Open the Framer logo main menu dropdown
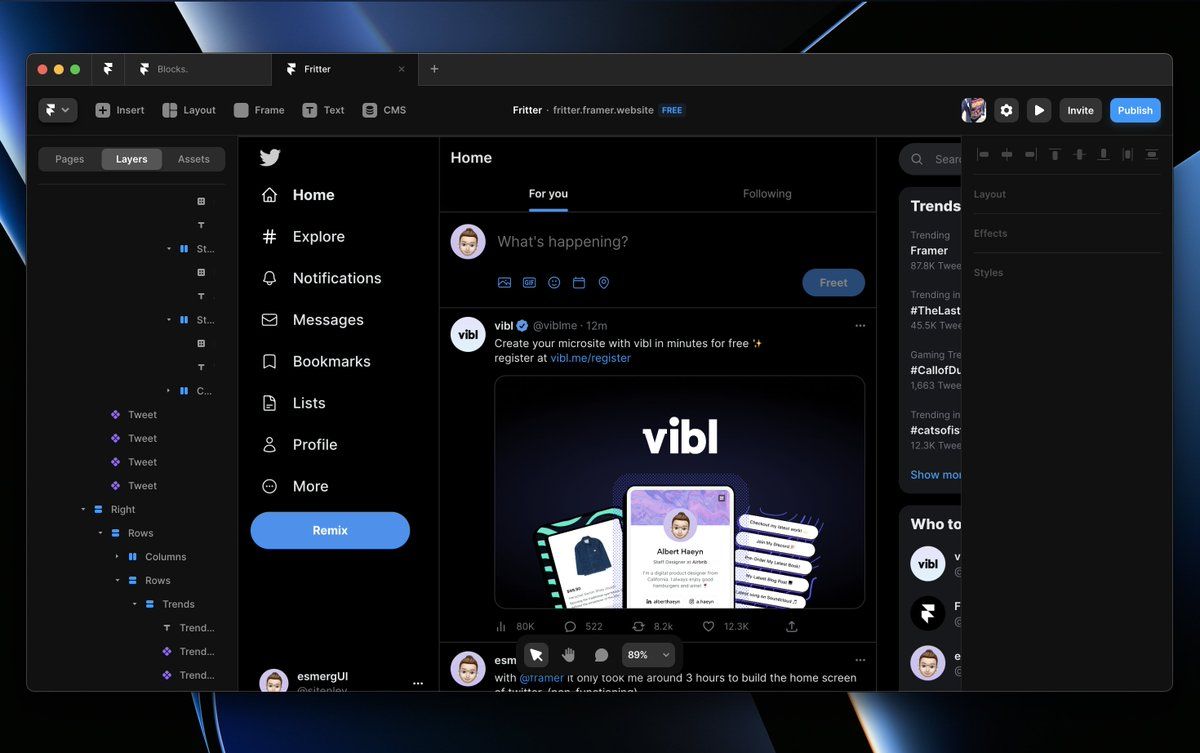This screenshot has width=1200, height=753. pyautogui.click(x=57, y=110)
